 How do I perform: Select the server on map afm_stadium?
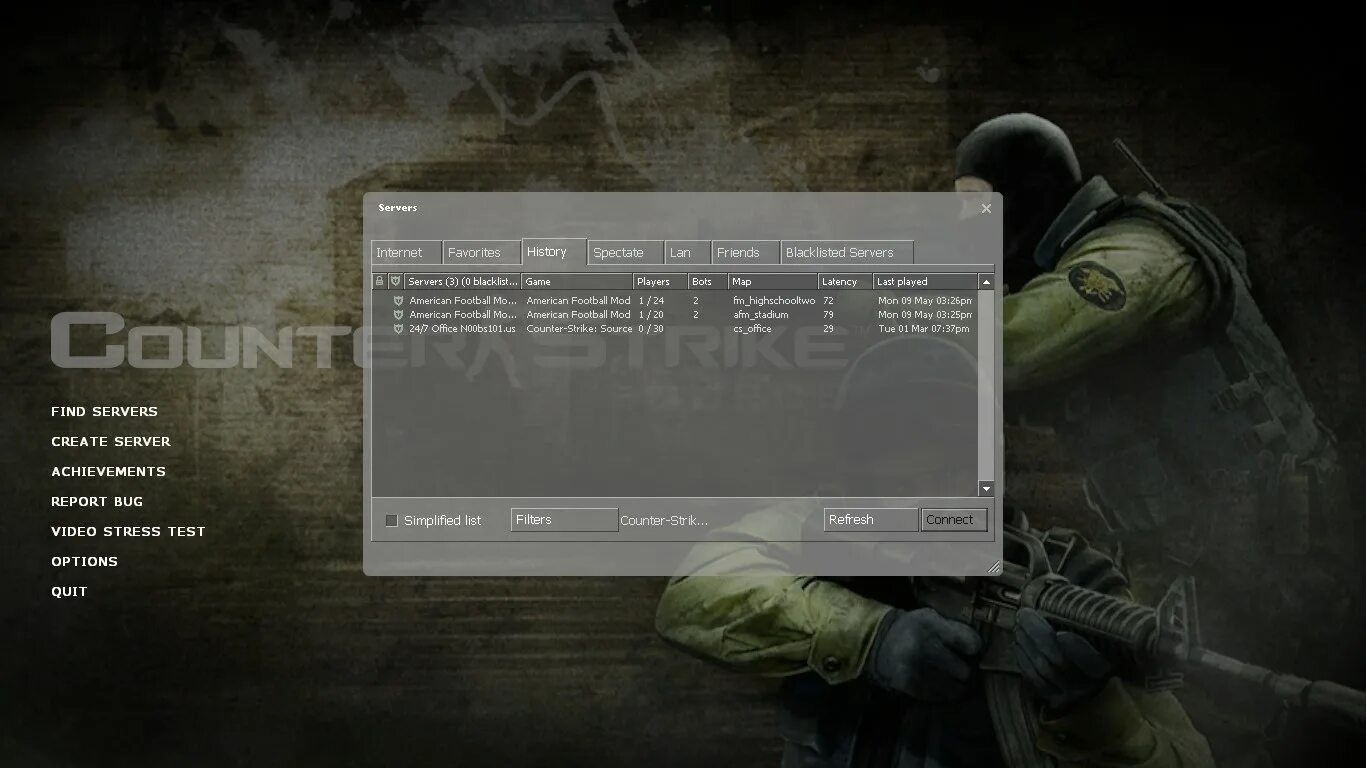(x=675, y=314)
